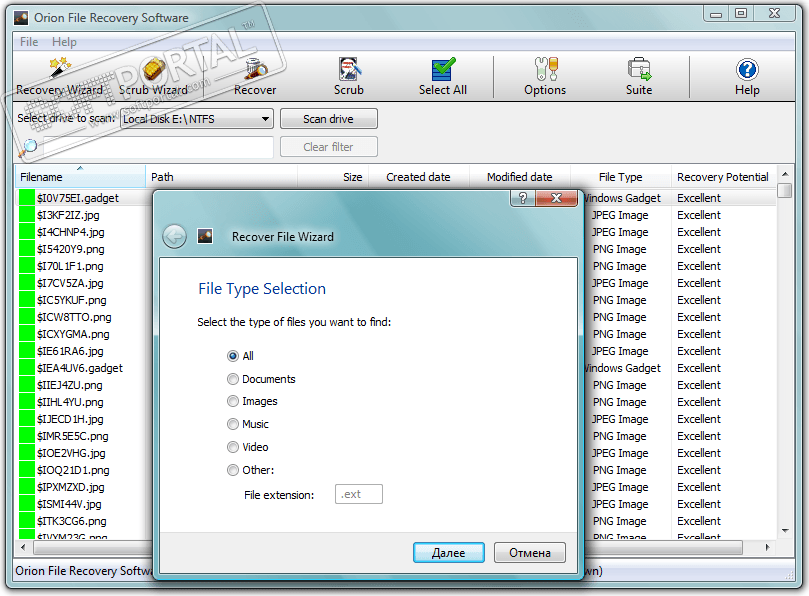The height and width of the screenshot is (596, 809).
Task: Select the Scrub toolbar icon
Action: click(349, 68)
